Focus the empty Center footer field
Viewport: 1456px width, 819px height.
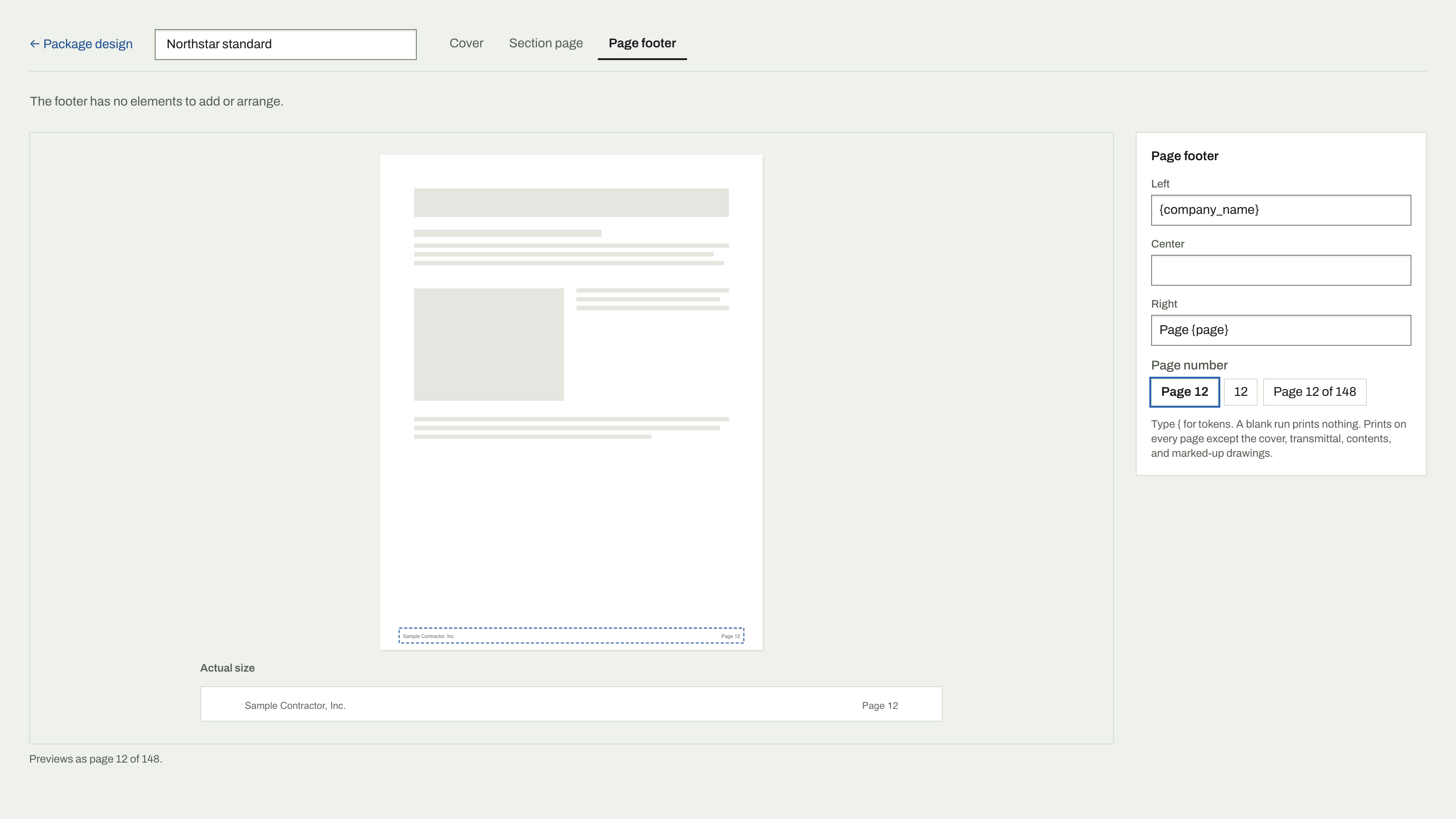coord(1281,270)
